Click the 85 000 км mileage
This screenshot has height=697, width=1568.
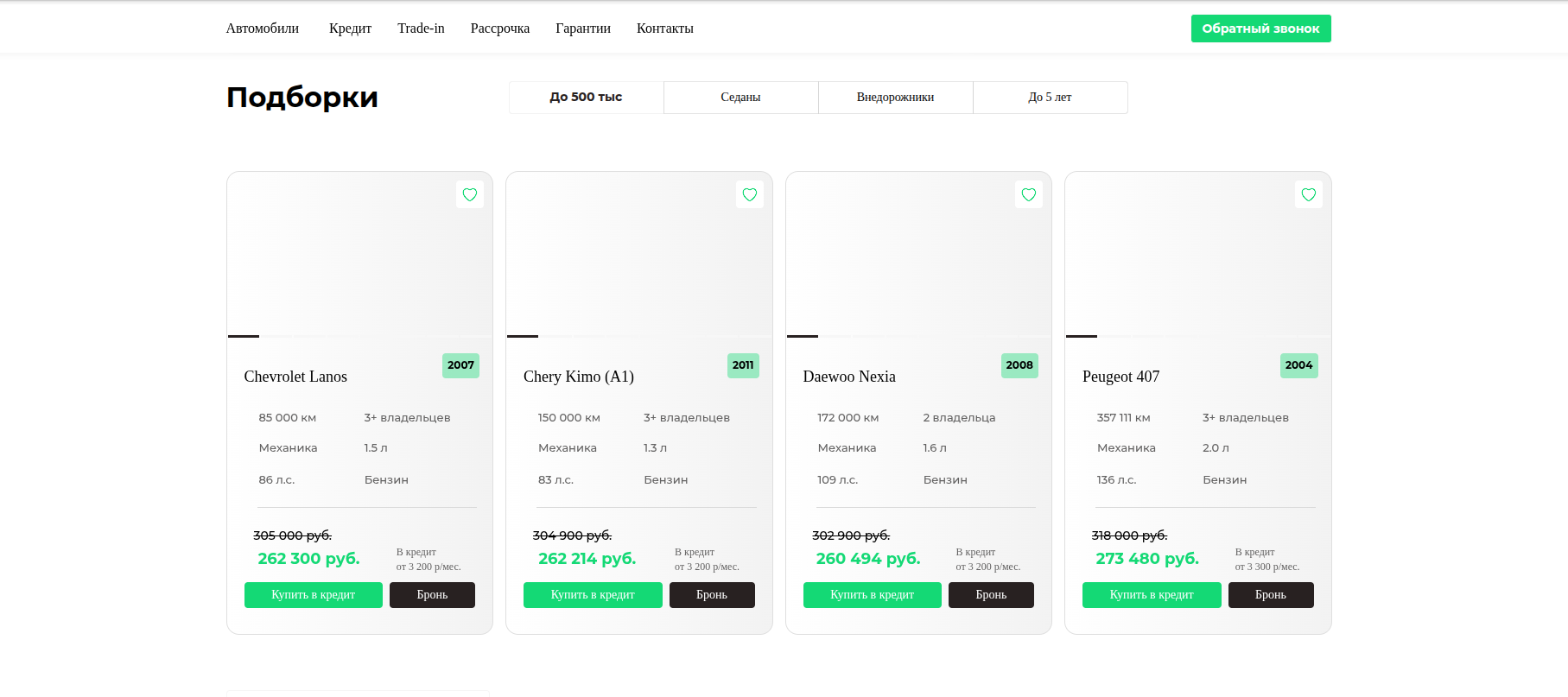288,418
